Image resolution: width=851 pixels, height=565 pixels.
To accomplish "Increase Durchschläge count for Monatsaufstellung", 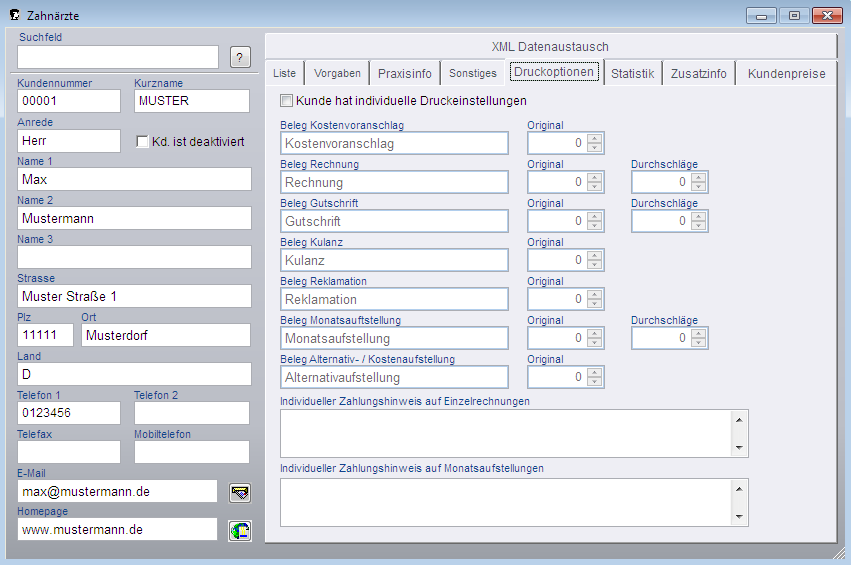I will coord(699,334).
